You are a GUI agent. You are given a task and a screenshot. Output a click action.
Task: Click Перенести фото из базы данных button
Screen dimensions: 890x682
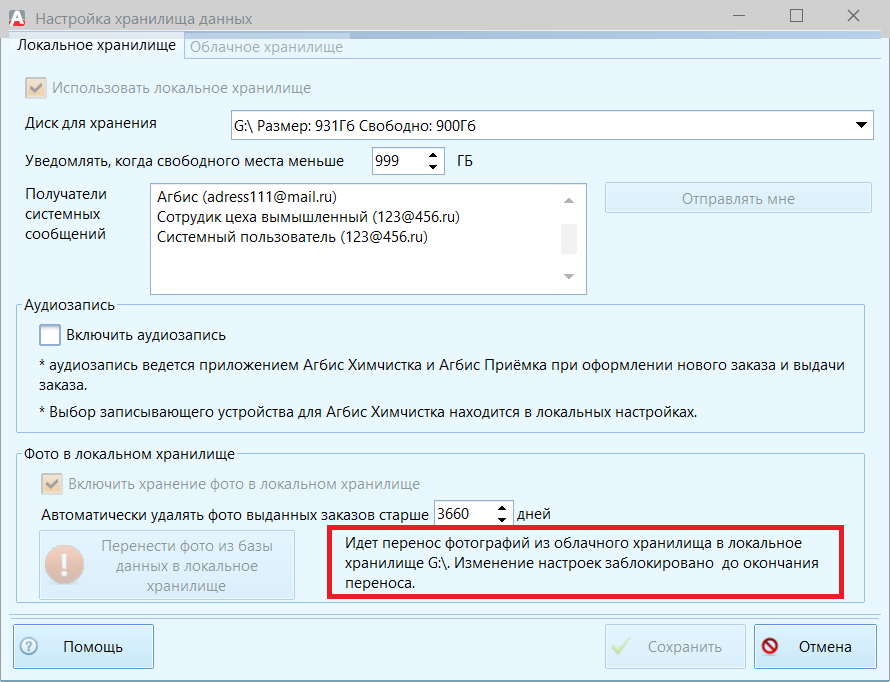[x=167, y=565]
